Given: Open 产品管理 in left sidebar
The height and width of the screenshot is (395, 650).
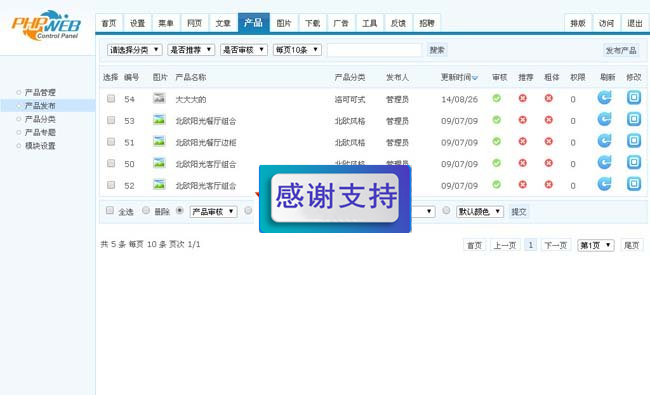Looking at the screenshot, I should (40, 92).
